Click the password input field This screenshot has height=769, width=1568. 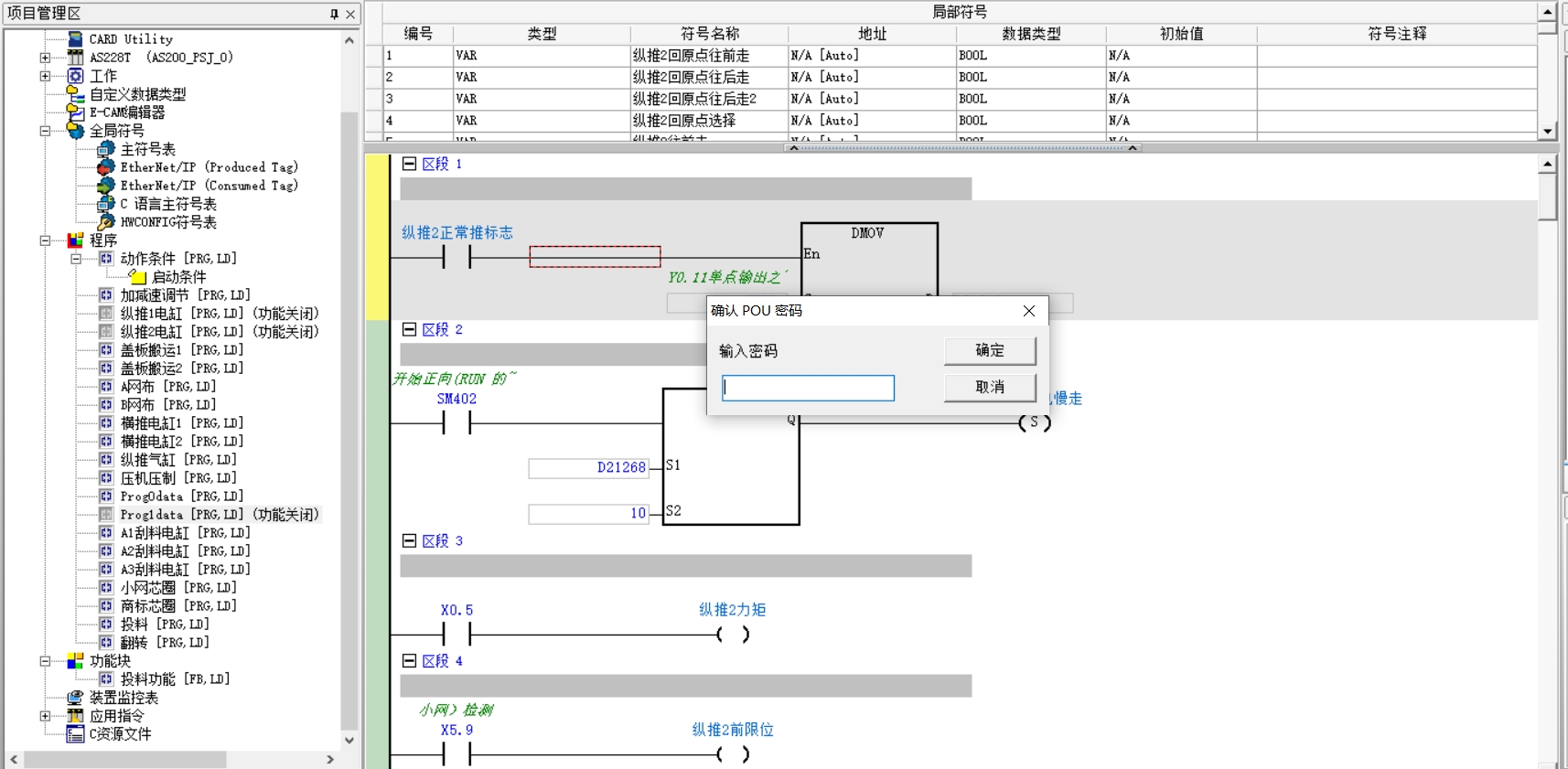[x=808, y=388]
